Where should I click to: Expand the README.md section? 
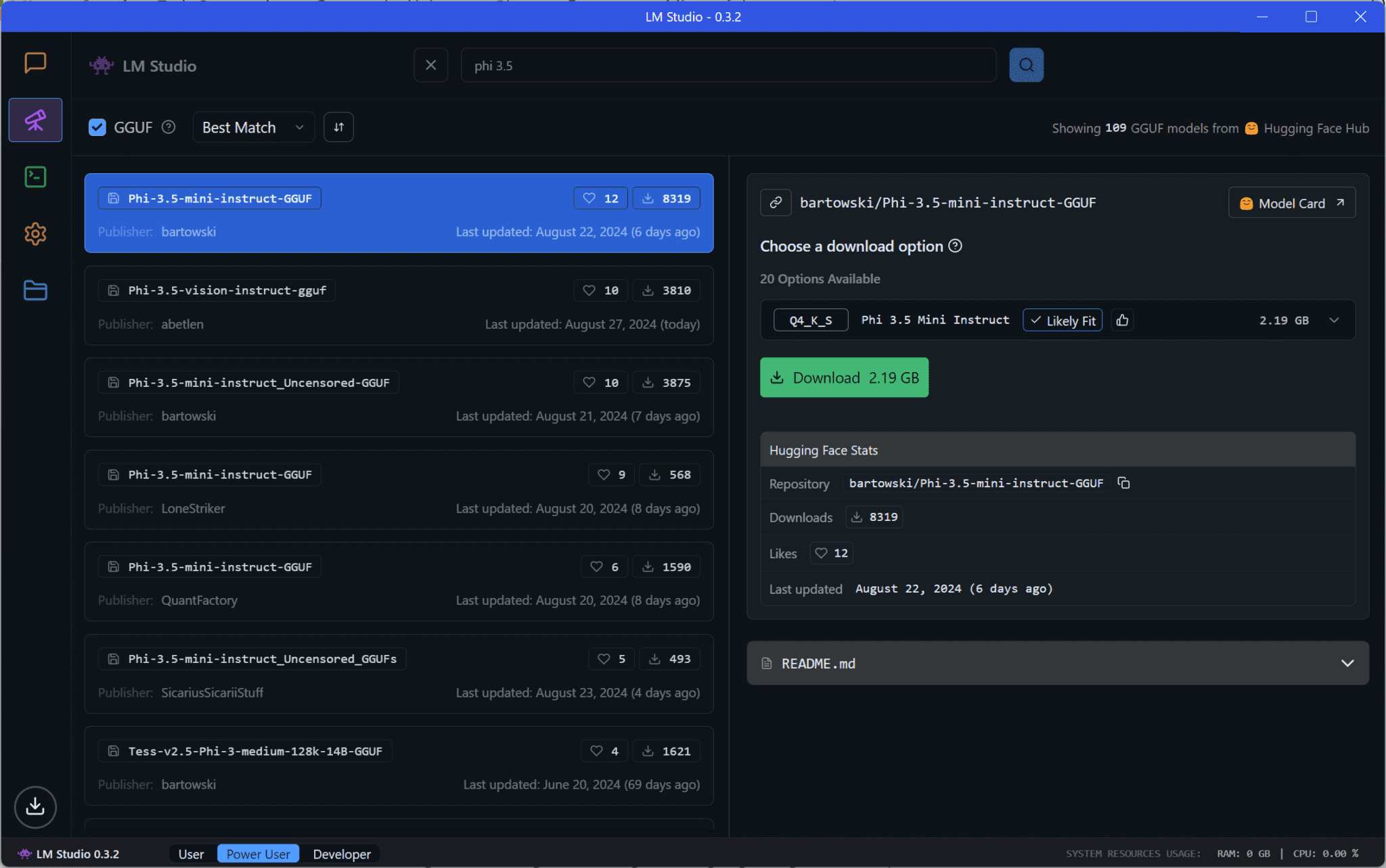(x=1348, y=663)
